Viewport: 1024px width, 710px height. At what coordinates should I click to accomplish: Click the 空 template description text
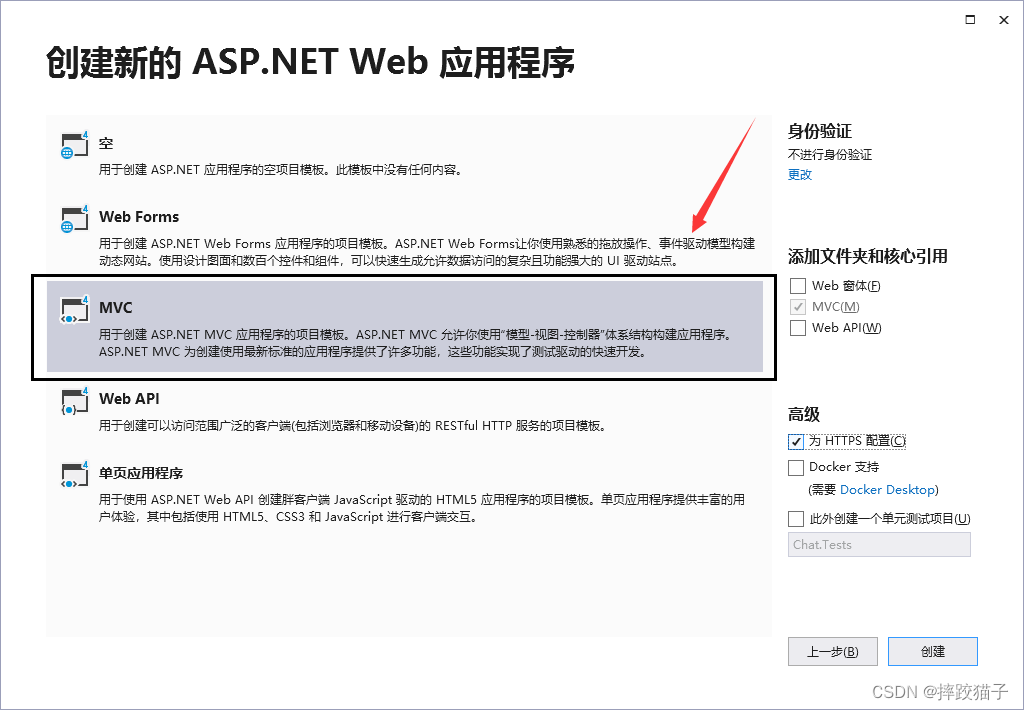point(281,170)
